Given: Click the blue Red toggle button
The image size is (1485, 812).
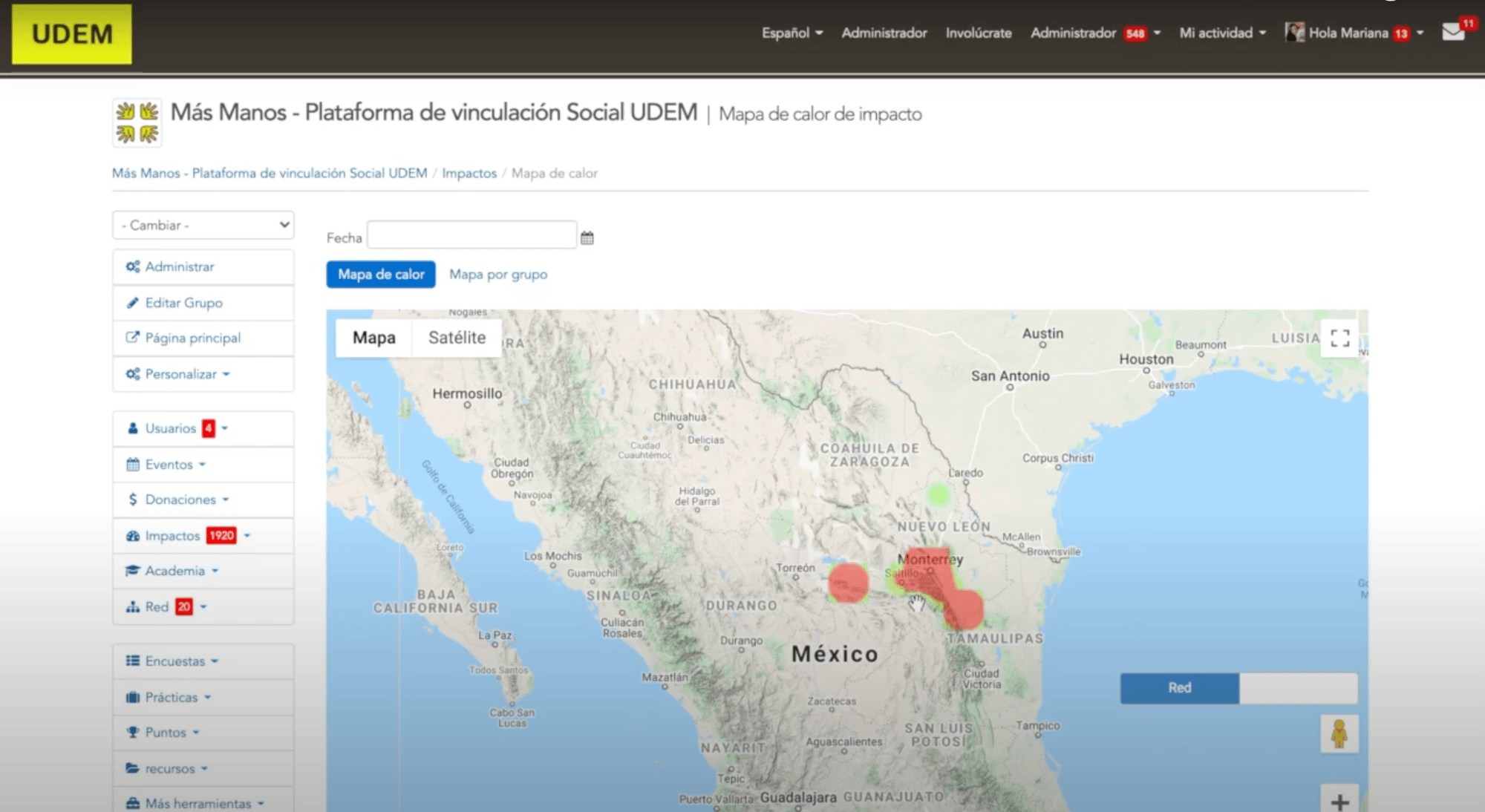Looking at the screenshot, I should [1180, 688].
